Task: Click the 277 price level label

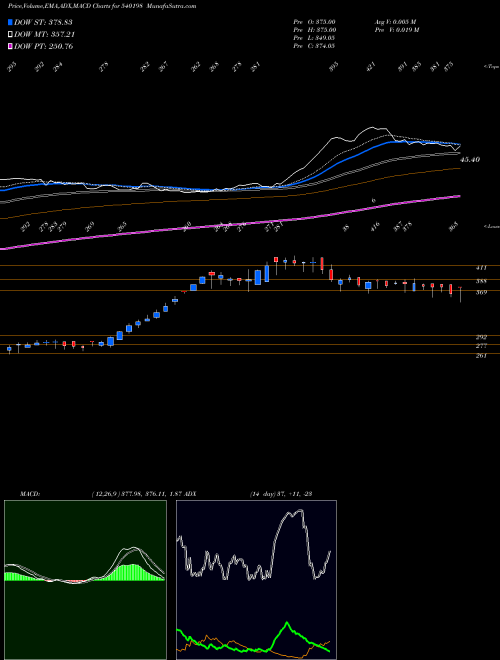Action: 481,346
